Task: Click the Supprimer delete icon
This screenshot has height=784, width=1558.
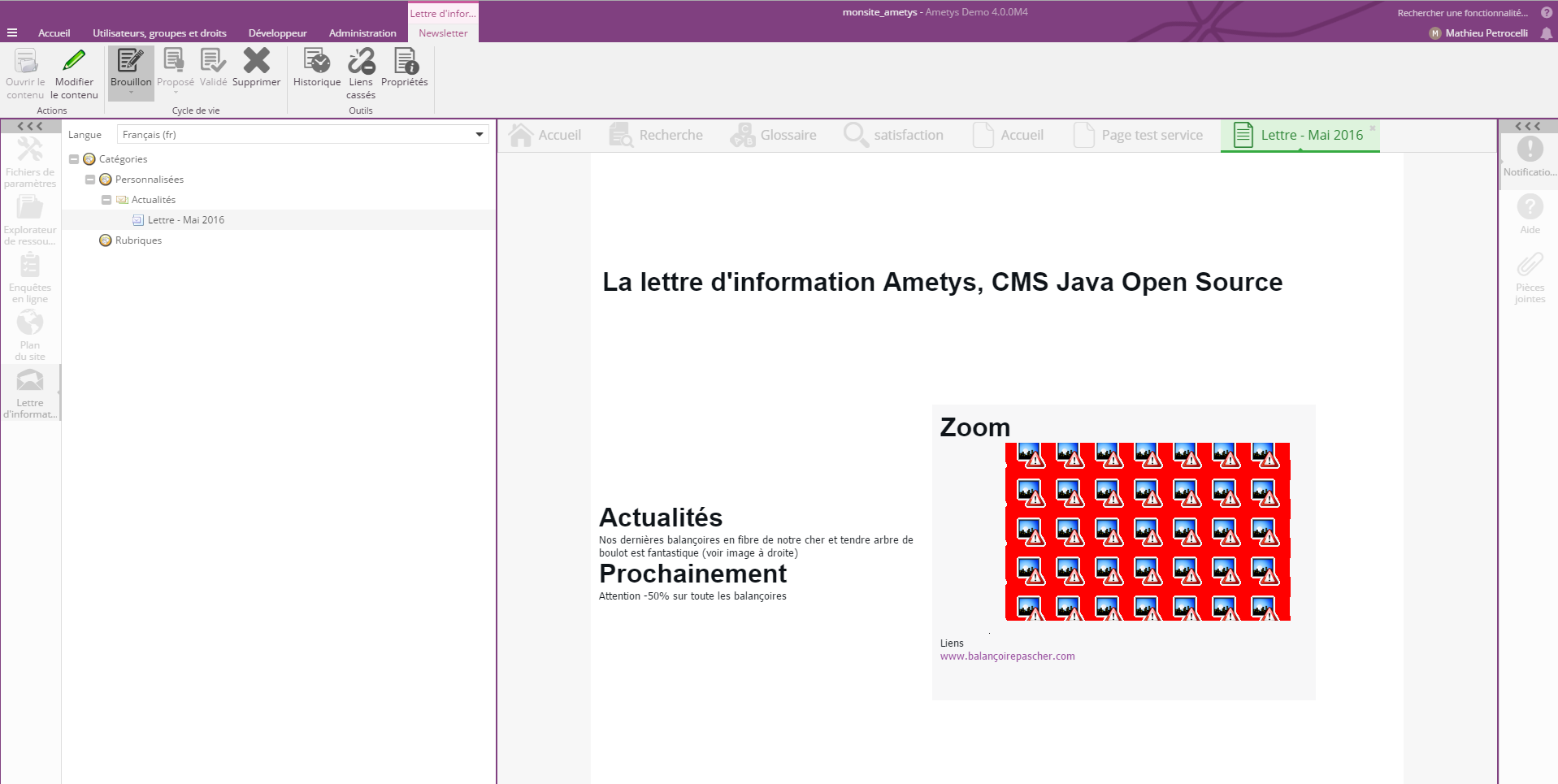Action: coord(256,62)
